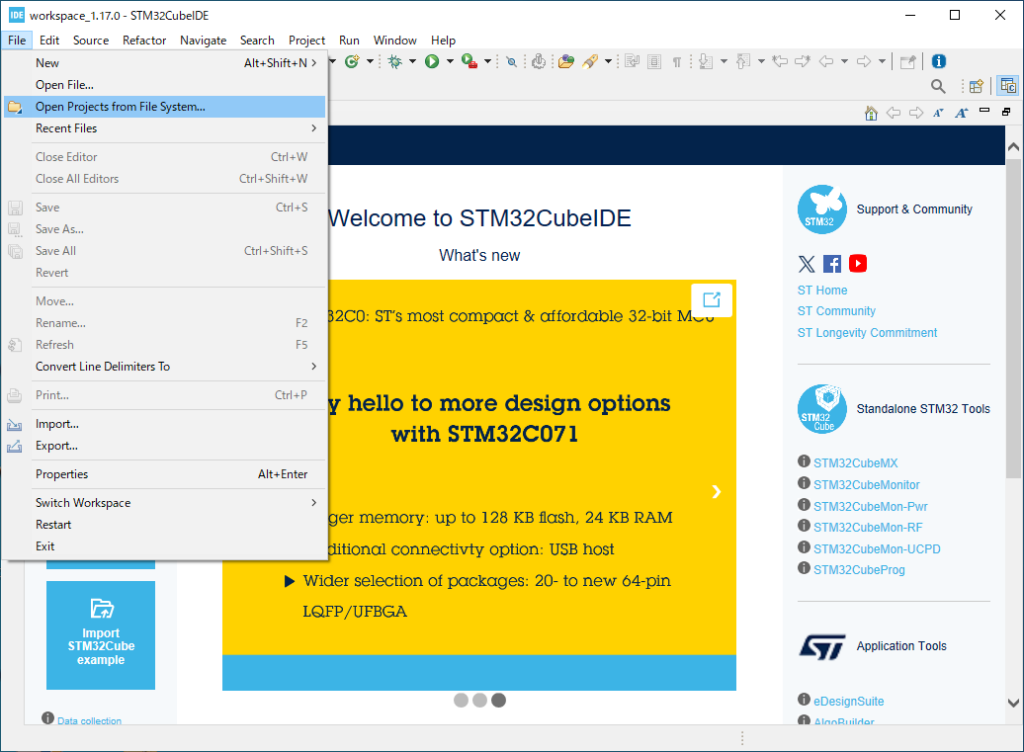Choose Open File... in File menu
The width and height of the screenshot is (1024, 752).
(165, 85)
